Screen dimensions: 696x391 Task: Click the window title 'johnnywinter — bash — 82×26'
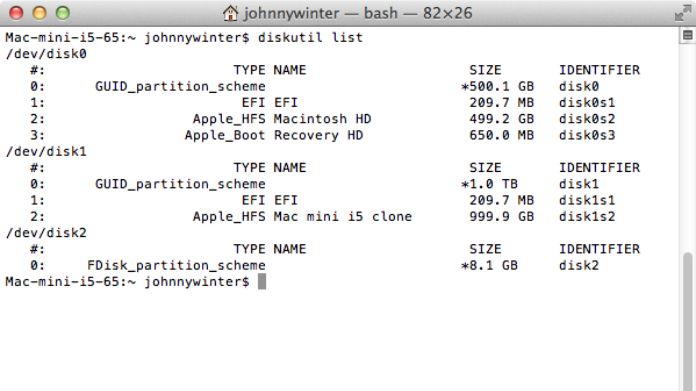pyautogui.click(x=358, y=13)
